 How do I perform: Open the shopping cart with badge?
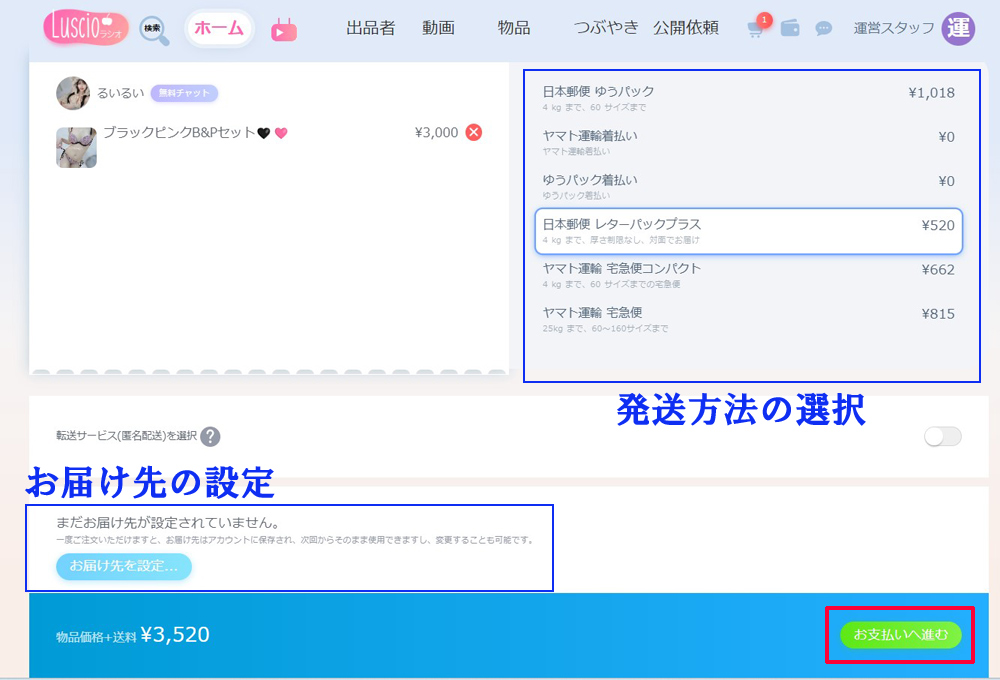(756, 29)
